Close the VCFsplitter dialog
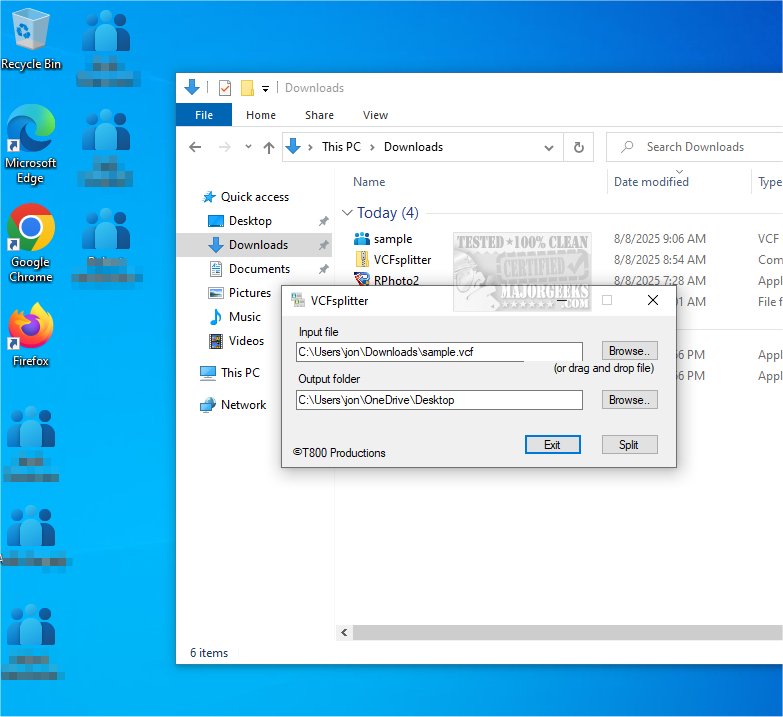The image size is (783, 717). coord(652,300)
